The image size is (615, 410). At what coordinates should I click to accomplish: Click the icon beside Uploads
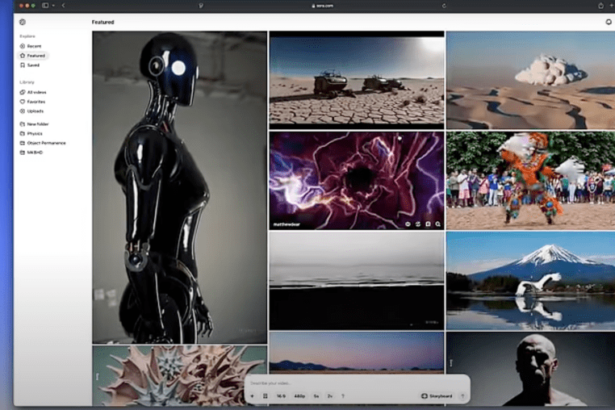pyautogui.click(x=22, y=111)
